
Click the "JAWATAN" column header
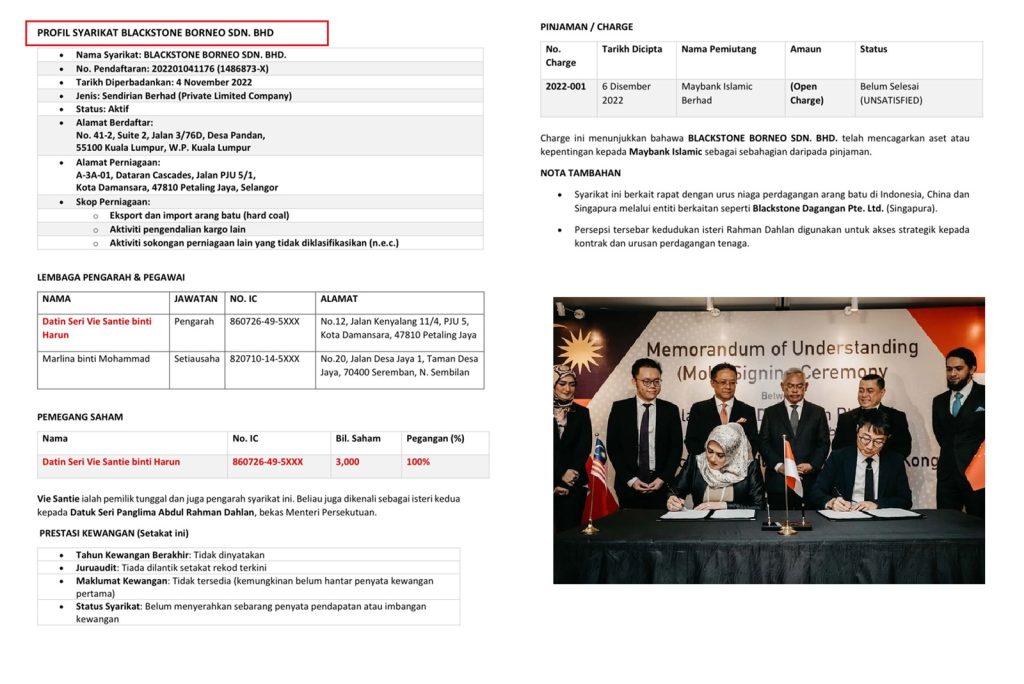coord(196,299)
